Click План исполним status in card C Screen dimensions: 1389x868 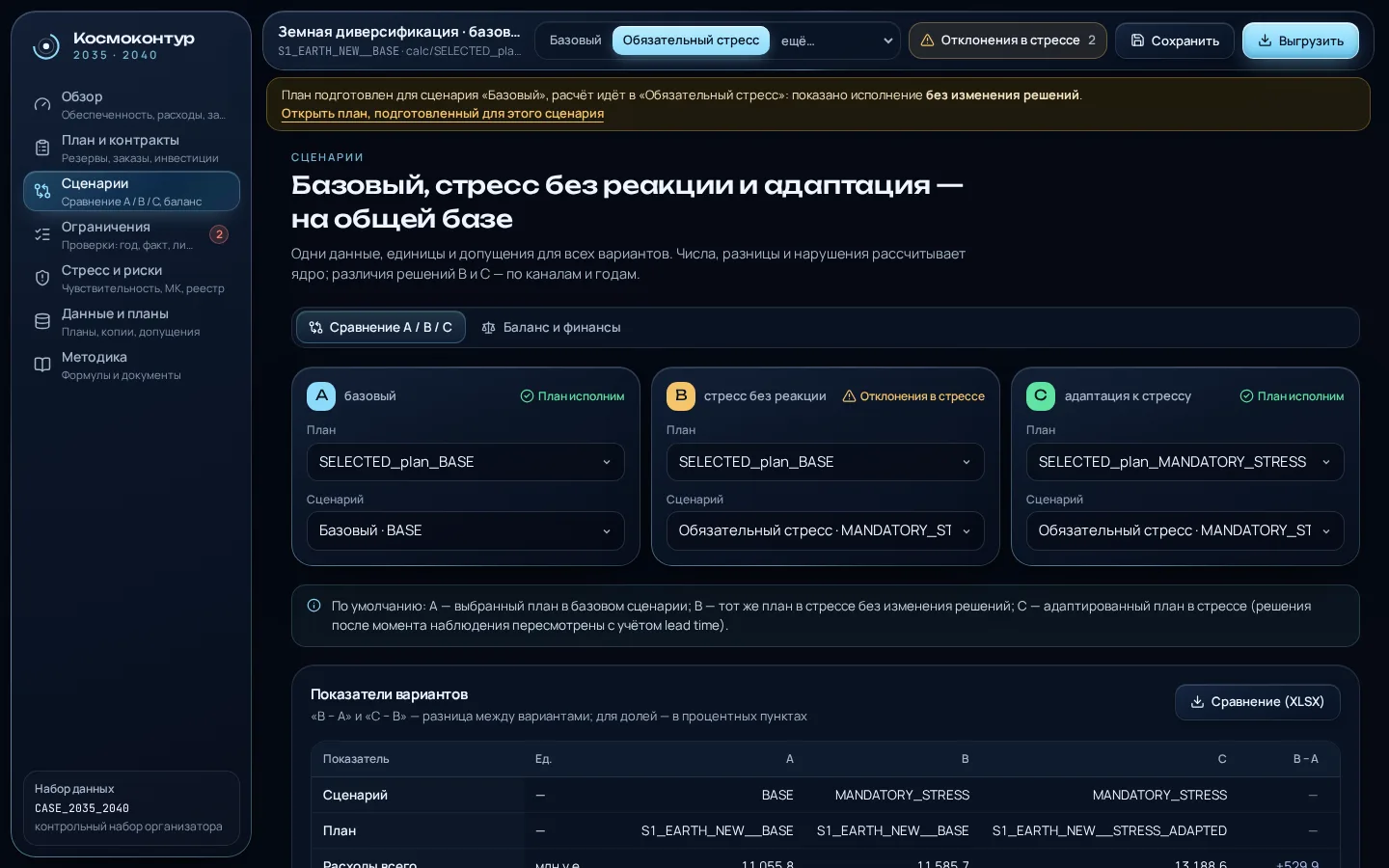click(1292, 396)
